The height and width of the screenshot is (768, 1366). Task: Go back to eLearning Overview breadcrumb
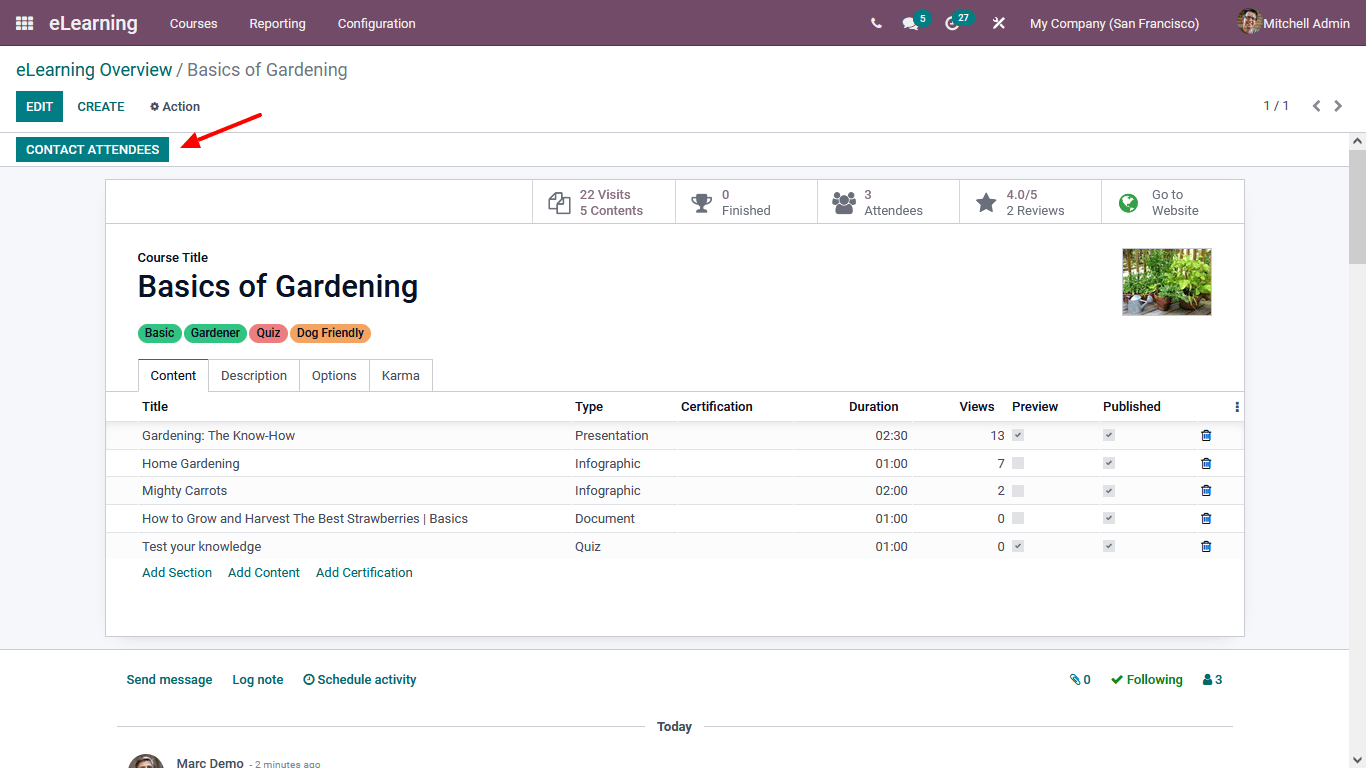click(x=94, y=70)
